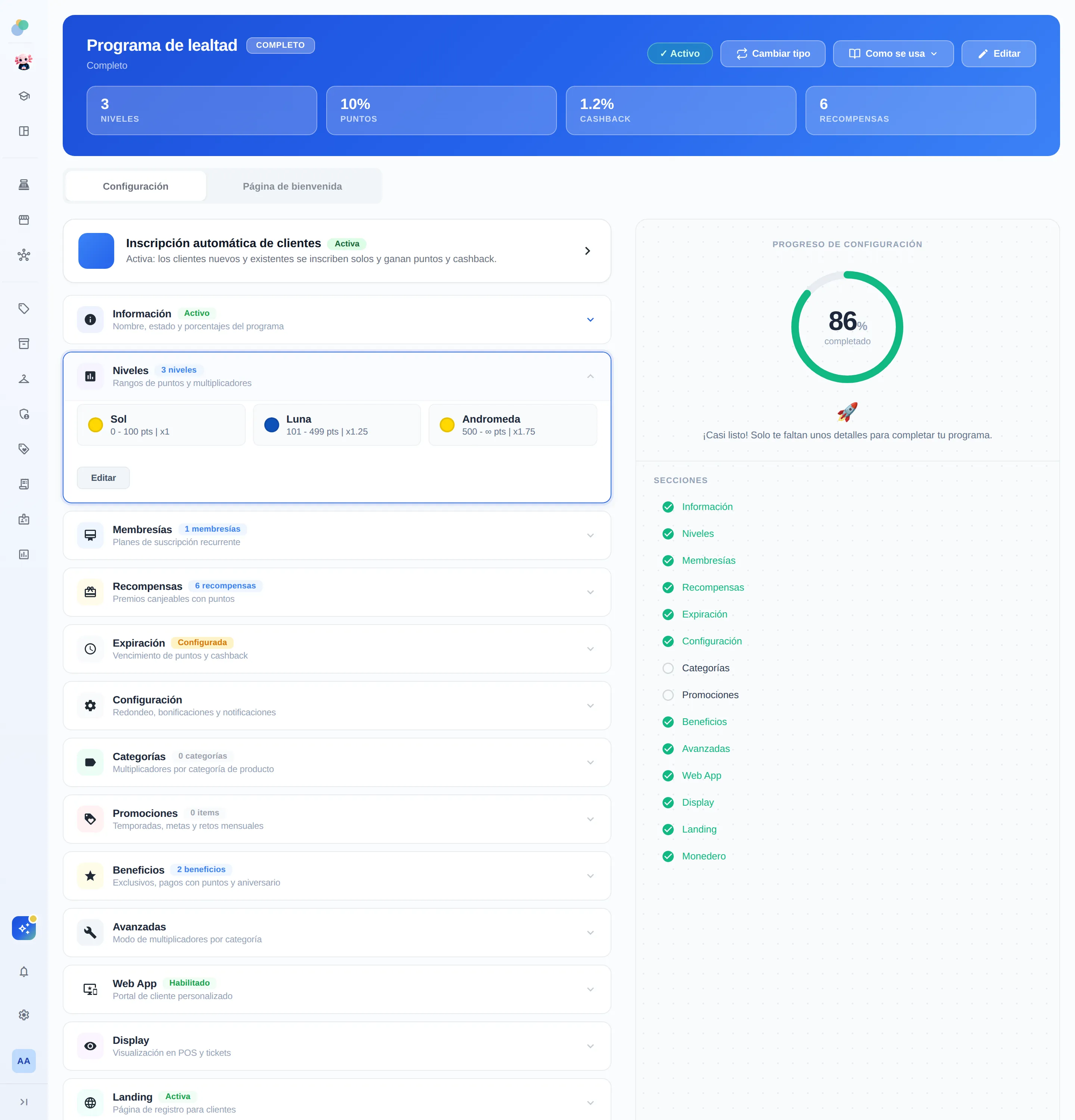Click the Cambiar tipo button
Screen dimensions: 1075x1120
click(772, 54)
